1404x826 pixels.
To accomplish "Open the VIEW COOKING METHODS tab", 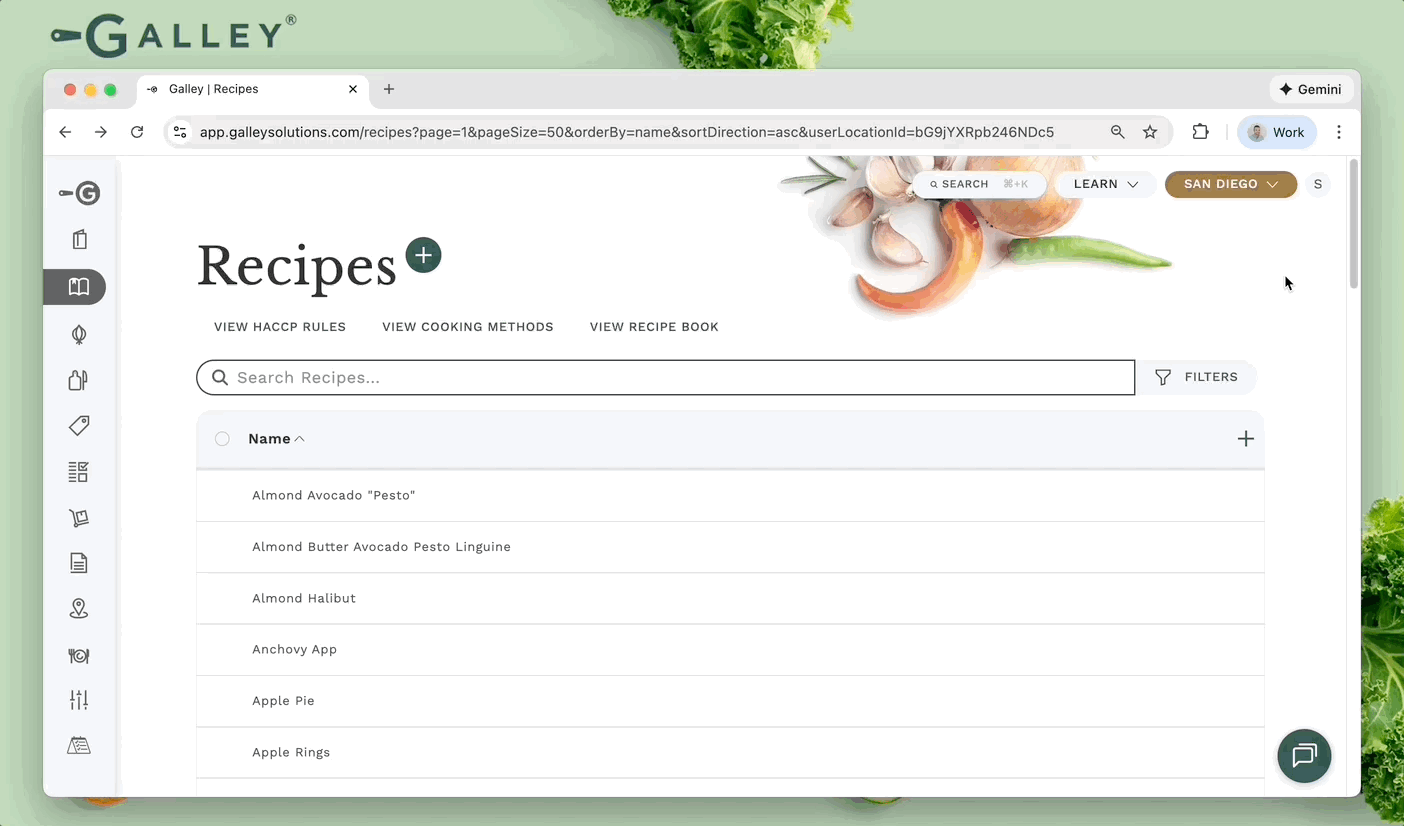I will point(467,327).
